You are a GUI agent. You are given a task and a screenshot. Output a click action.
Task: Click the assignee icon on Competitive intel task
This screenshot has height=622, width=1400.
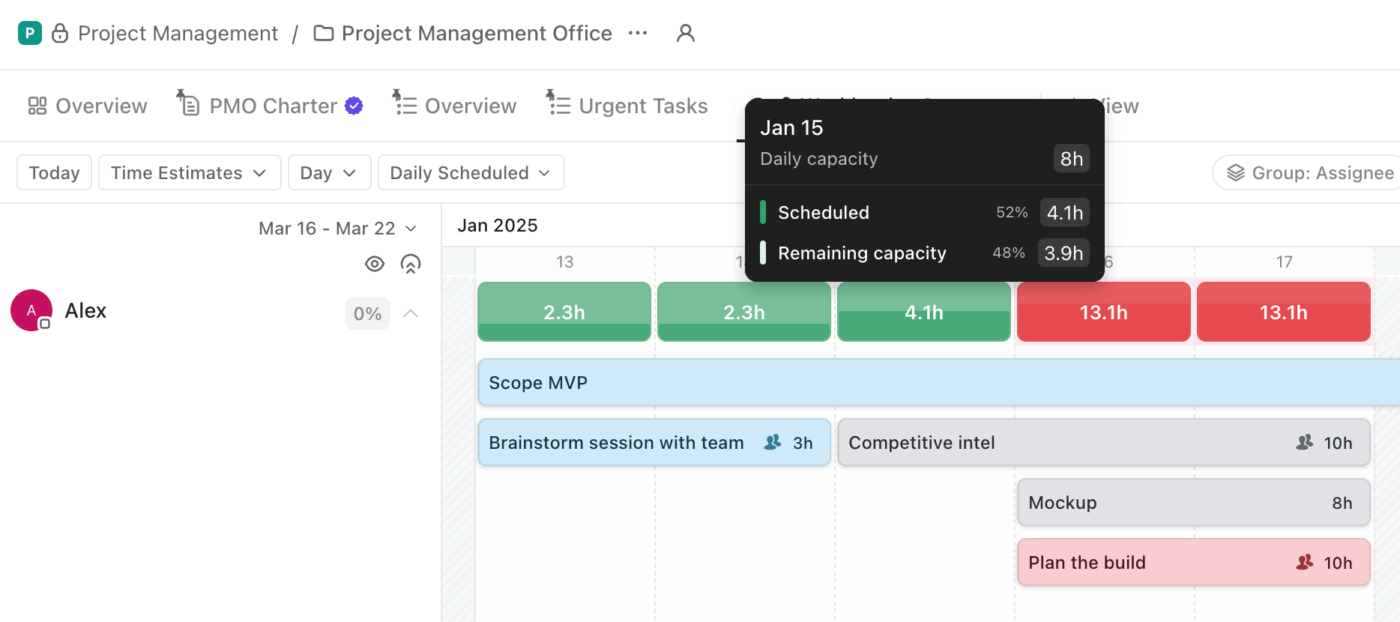click(x=1304, y=442)
